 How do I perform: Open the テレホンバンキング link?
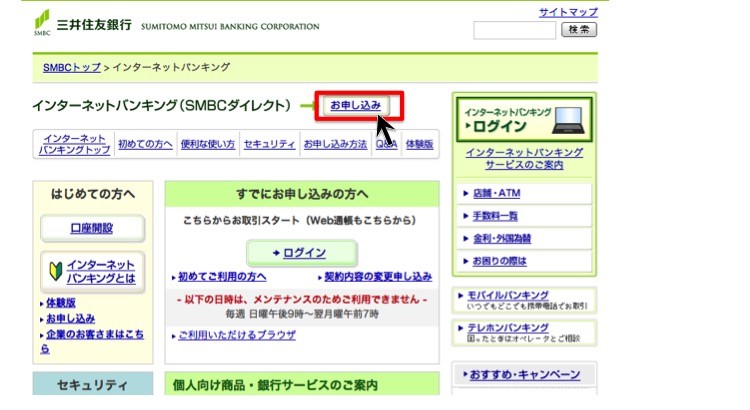click(x=508, y=328)
